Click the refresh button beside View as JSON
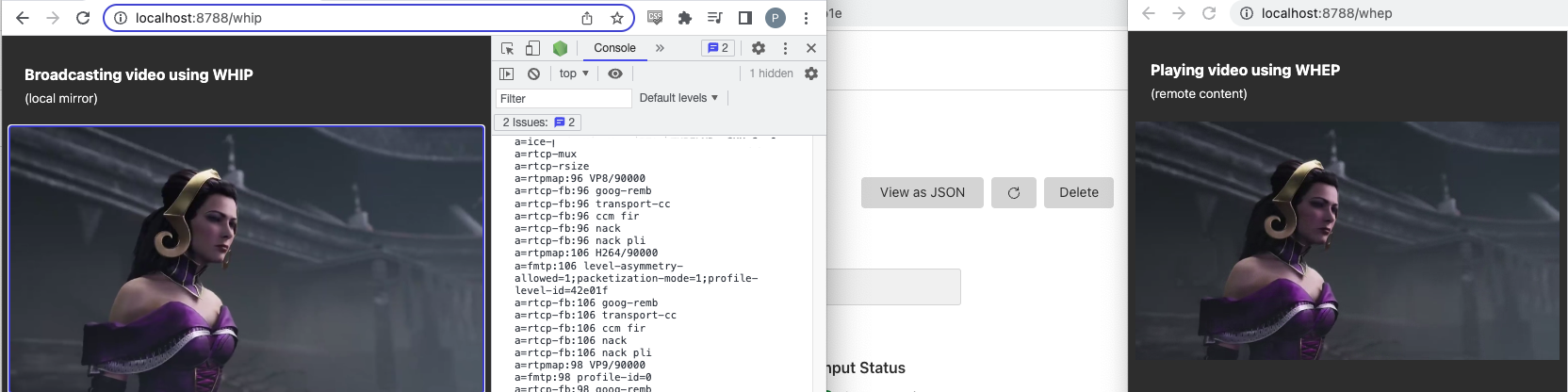The width and height of the screenshot is (1568, 392). tap(1014, 192)
